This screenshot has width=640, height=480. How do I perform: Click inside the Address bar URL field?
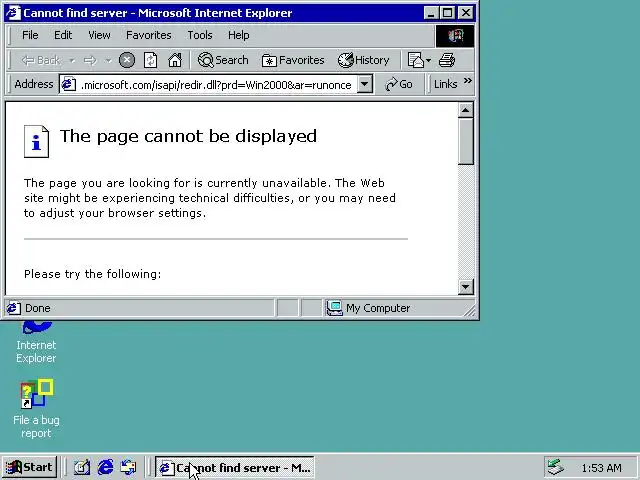(x=216, y=84)
